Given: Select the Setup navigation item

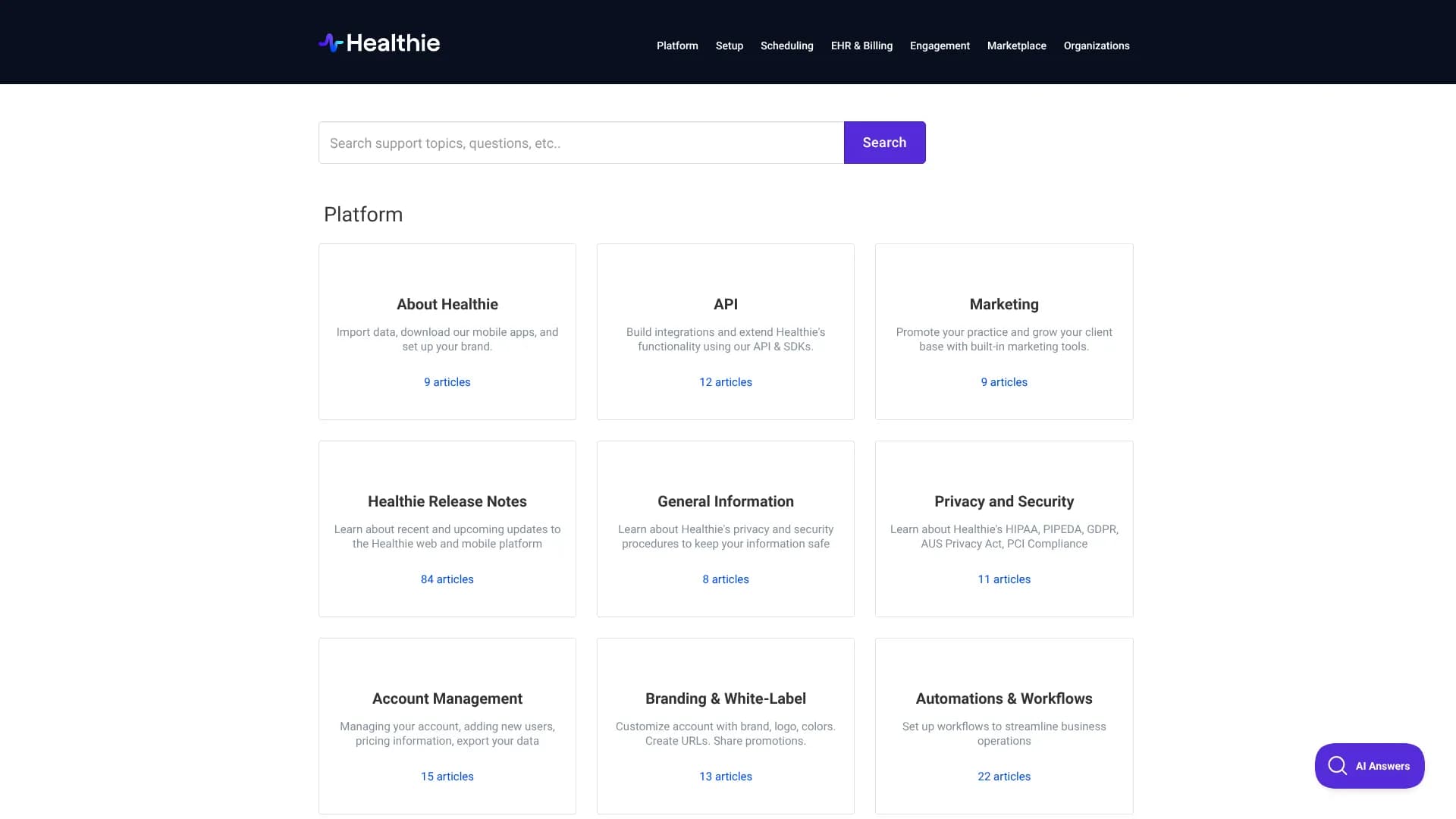Looking at the screenshot, I should 729,45.
